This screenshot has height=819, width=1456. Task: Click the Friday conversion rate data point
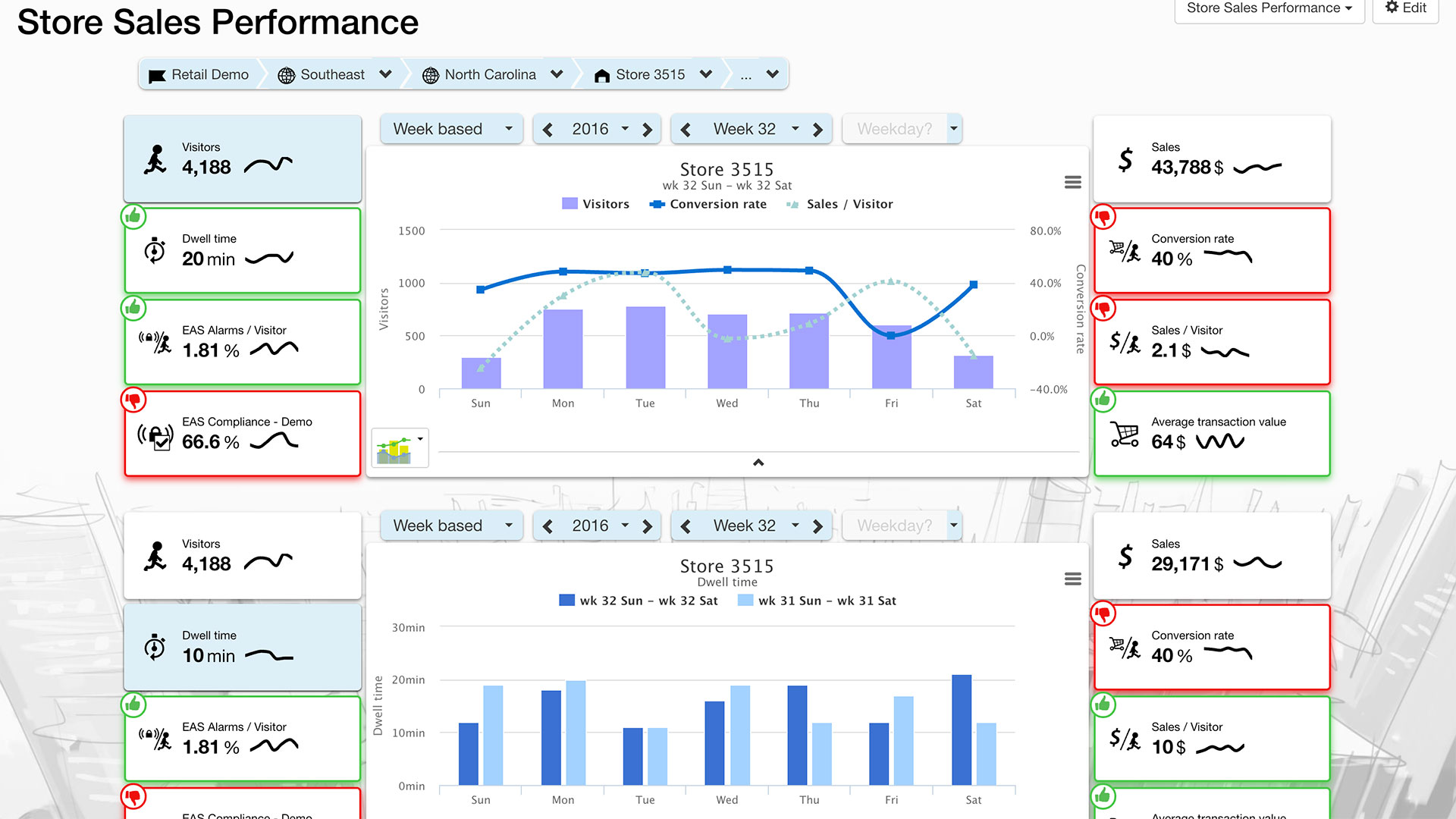coord(891,335)
